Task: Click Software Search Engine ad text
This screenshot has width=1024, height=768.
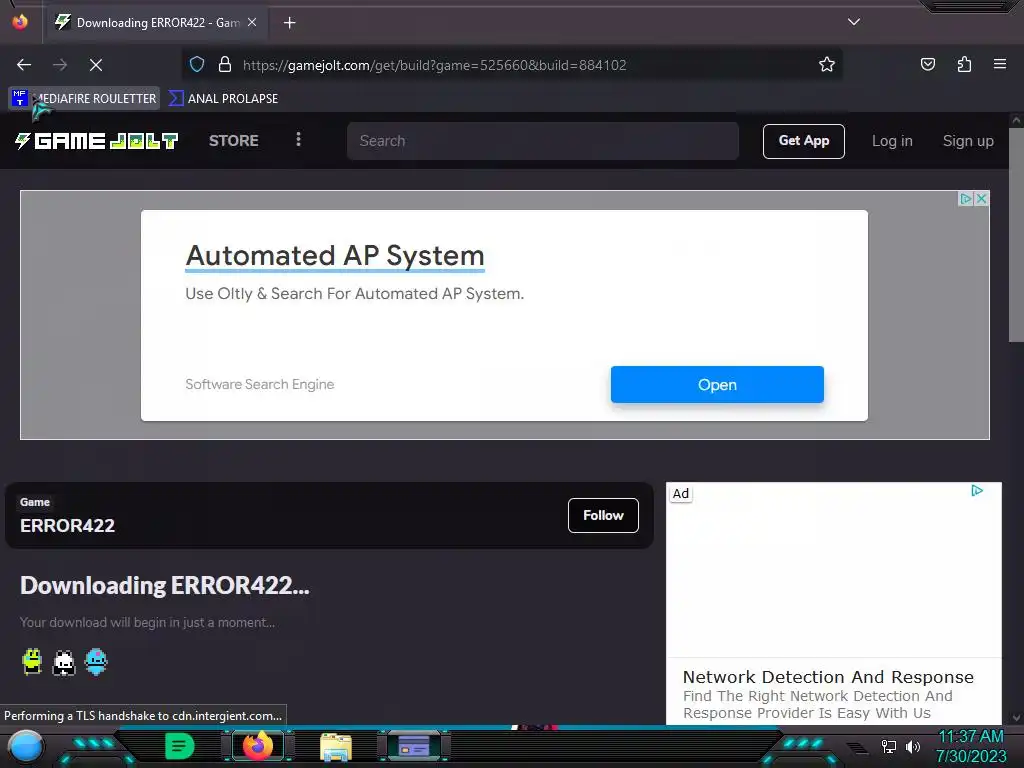Action: 260,384
